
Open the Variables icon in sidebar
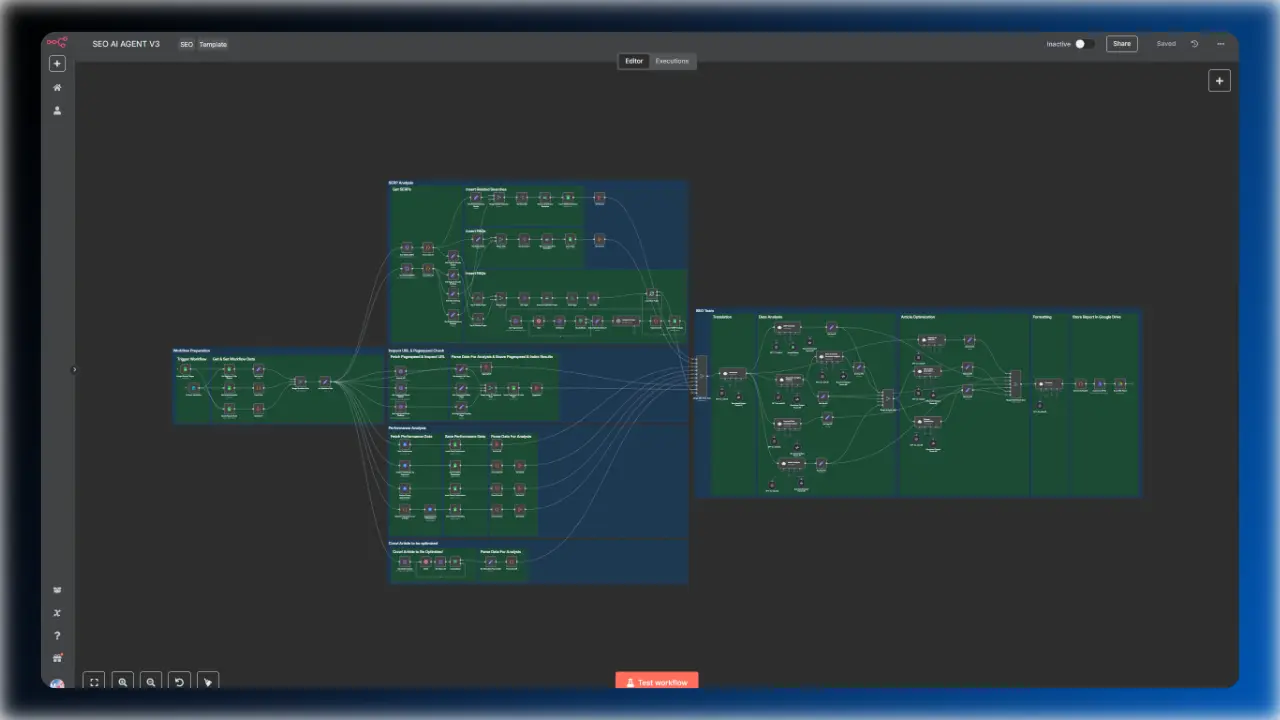pos(57,613)
